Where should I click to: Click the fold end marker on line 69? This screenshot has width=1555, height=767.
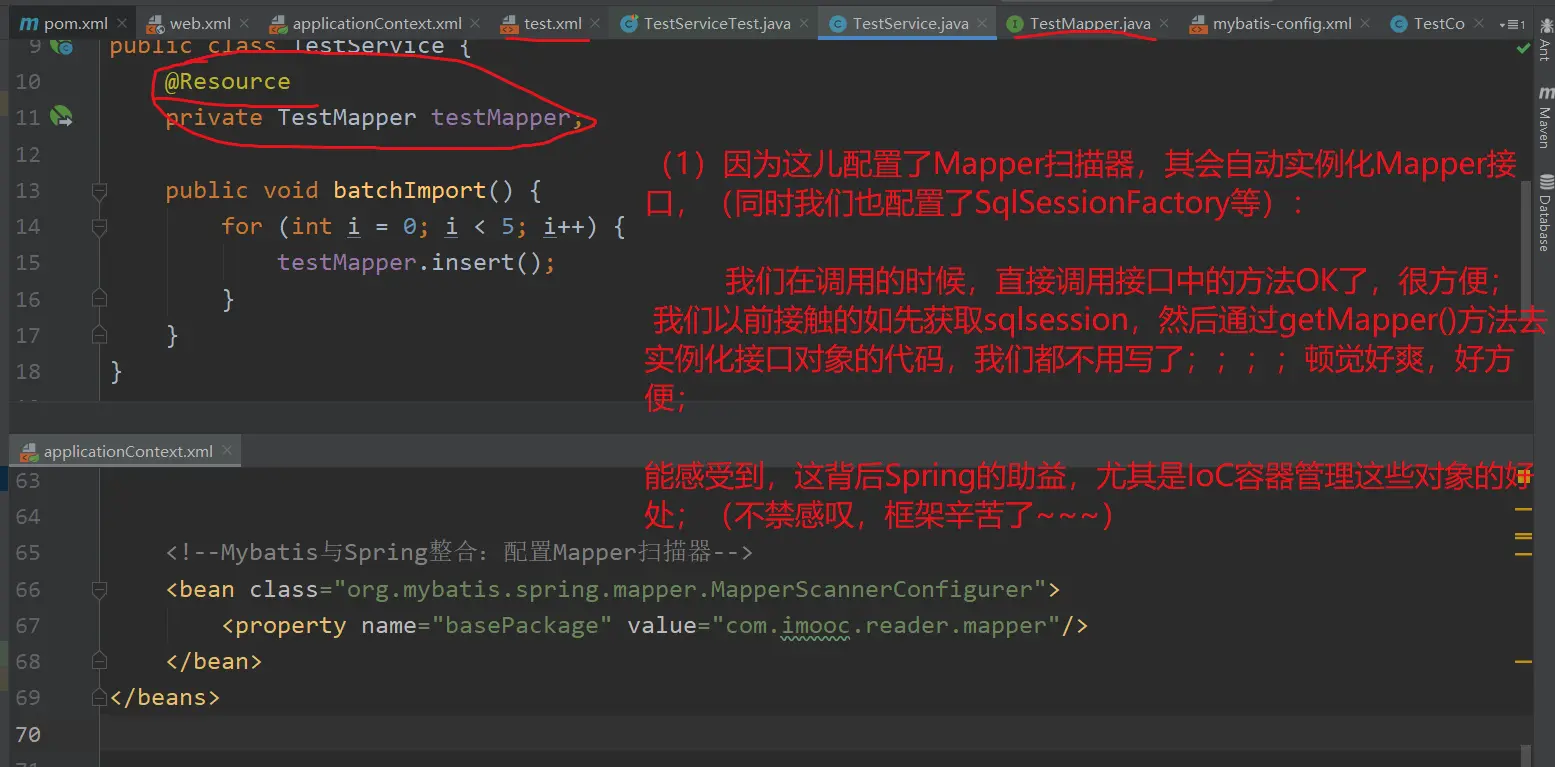[99, 697]
